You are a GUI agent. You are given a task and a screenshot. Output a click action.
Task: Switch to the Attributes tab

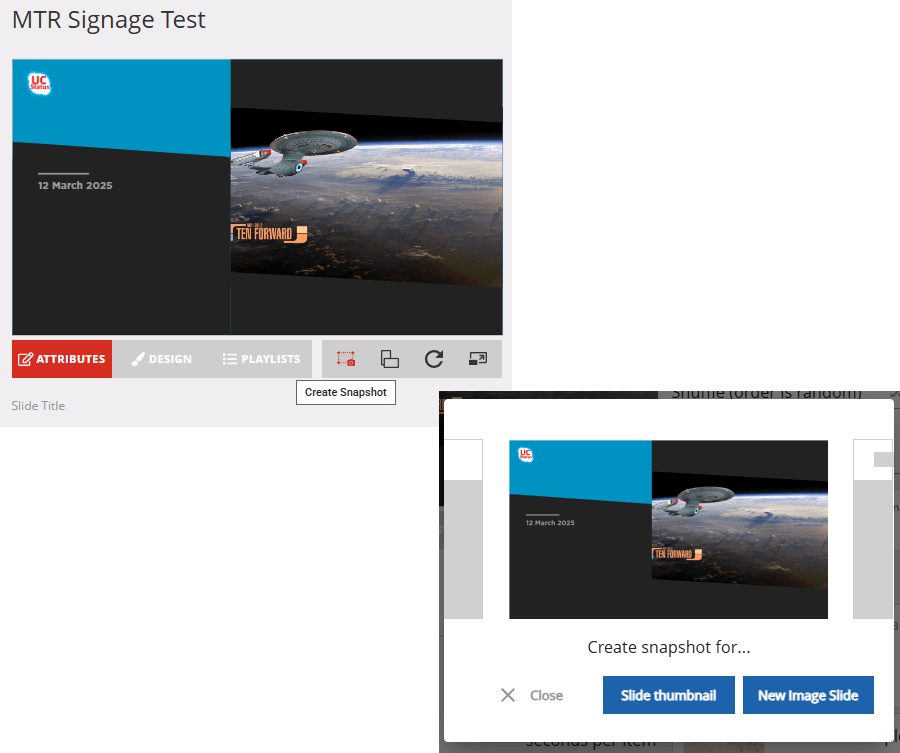[62, 359]
